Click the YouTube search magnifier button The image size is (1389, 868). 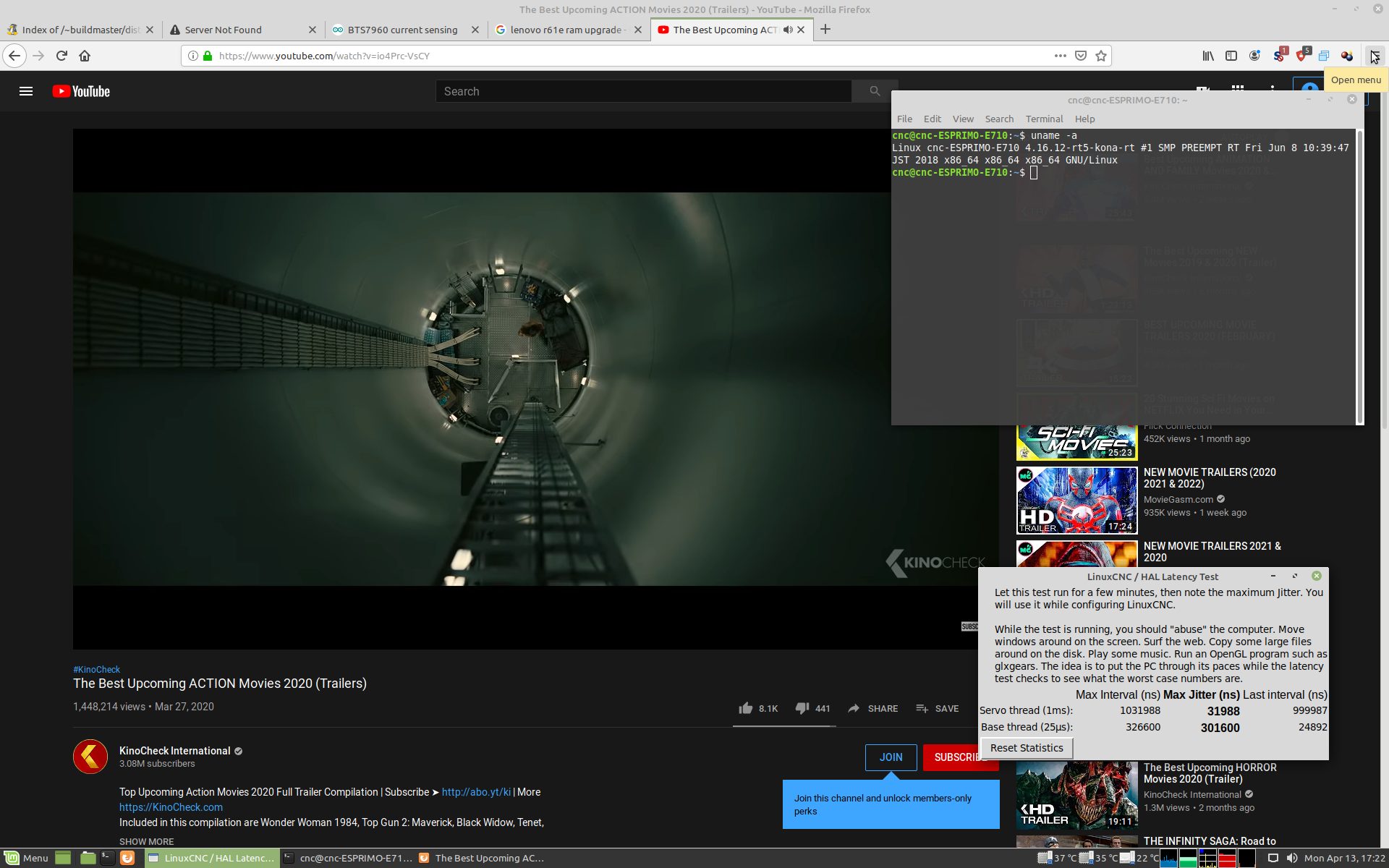click(875, 91)
